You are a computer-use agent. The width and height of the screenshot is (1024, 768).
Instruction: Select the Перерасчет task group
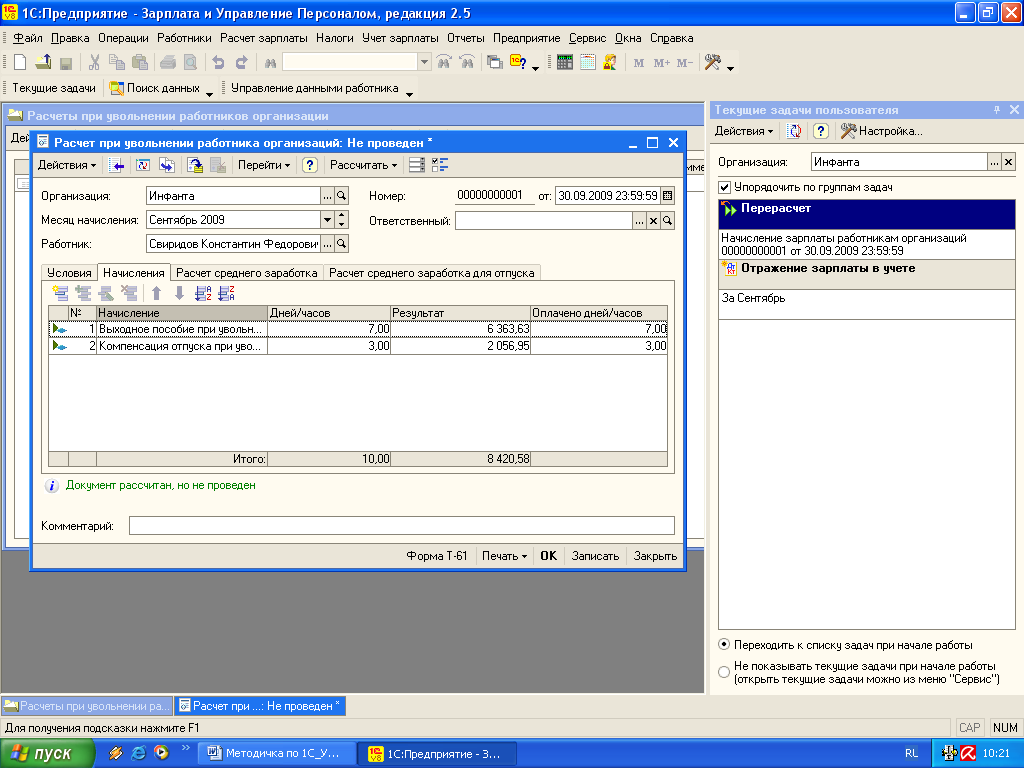coord(867,214)
